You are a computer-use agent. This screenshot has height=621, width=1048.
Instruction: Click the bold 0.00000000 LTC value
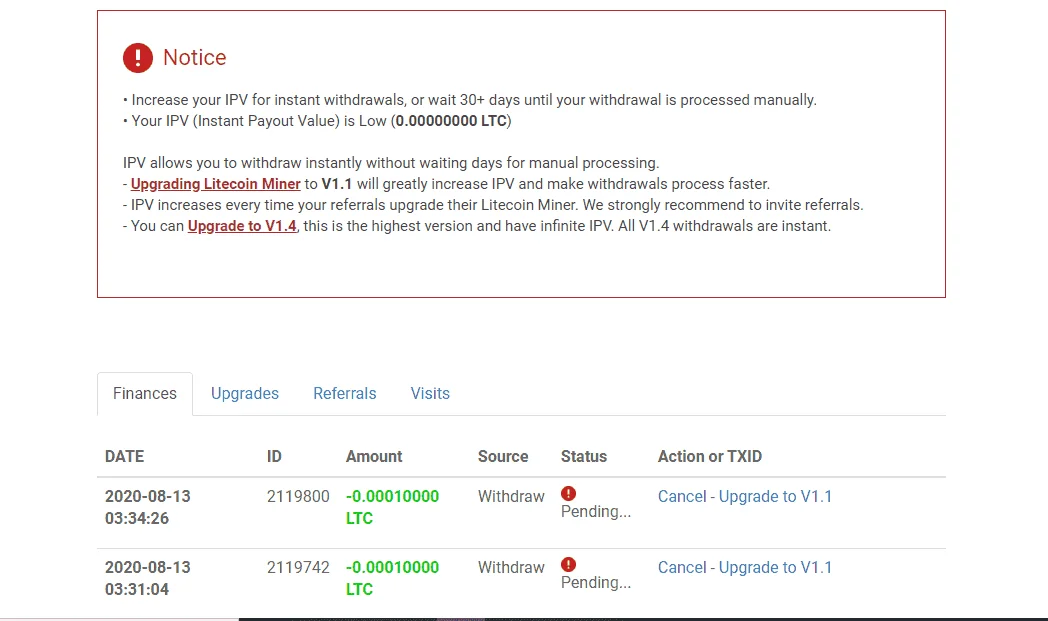[451, 121]
